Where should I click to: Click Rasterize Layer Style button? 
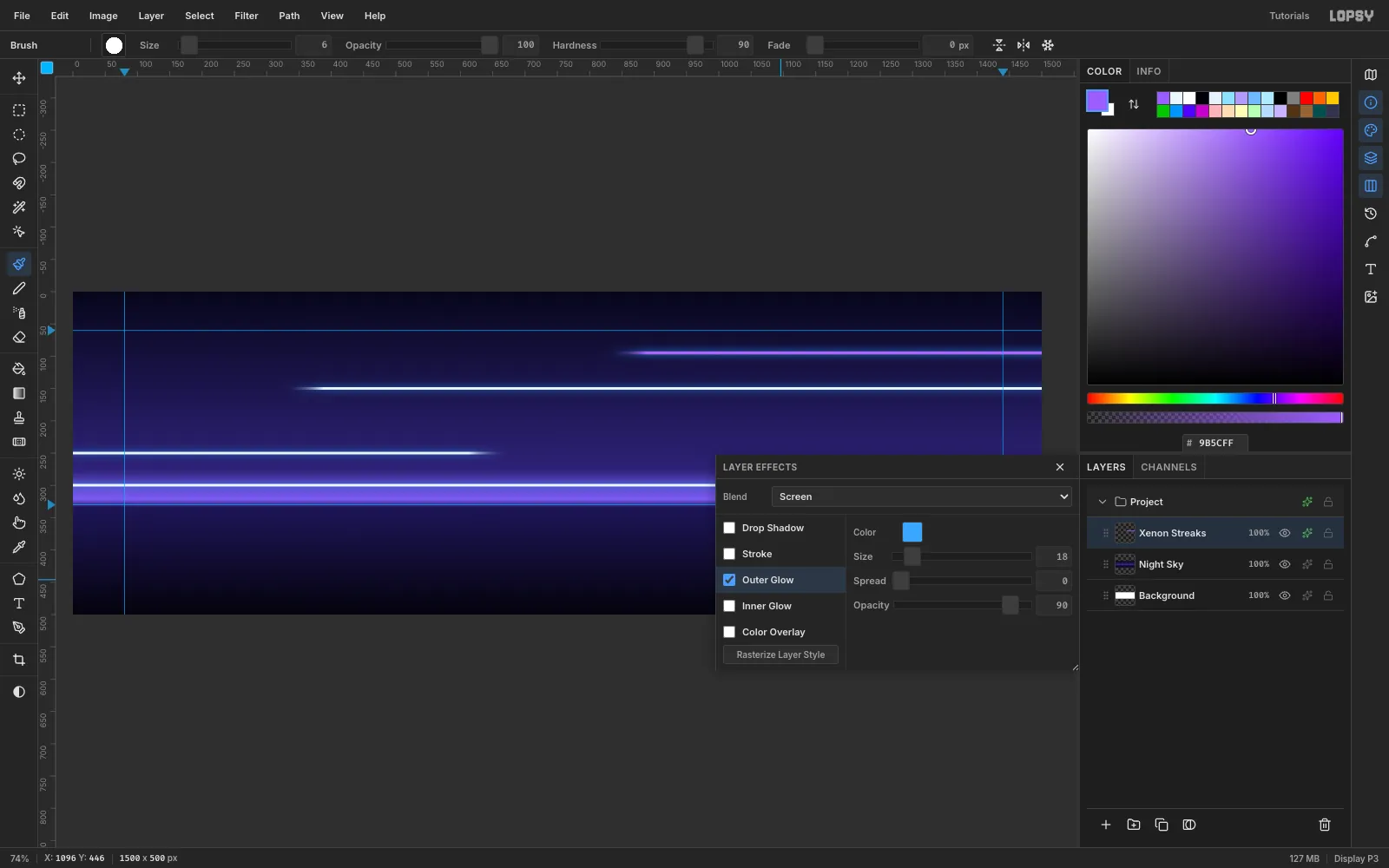tap(780, 654)
